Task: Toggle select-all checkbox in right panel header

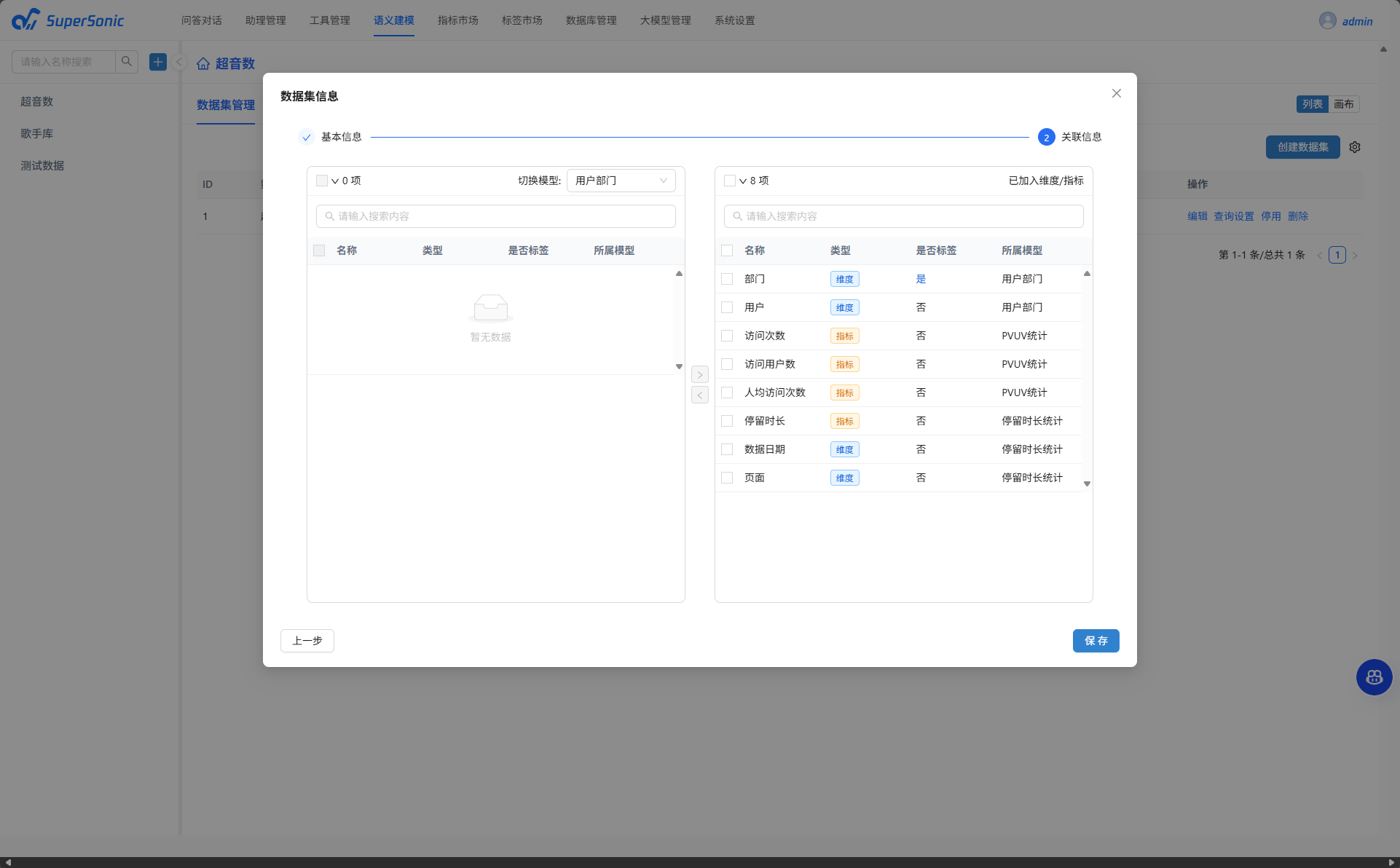Action: point(730,181)
